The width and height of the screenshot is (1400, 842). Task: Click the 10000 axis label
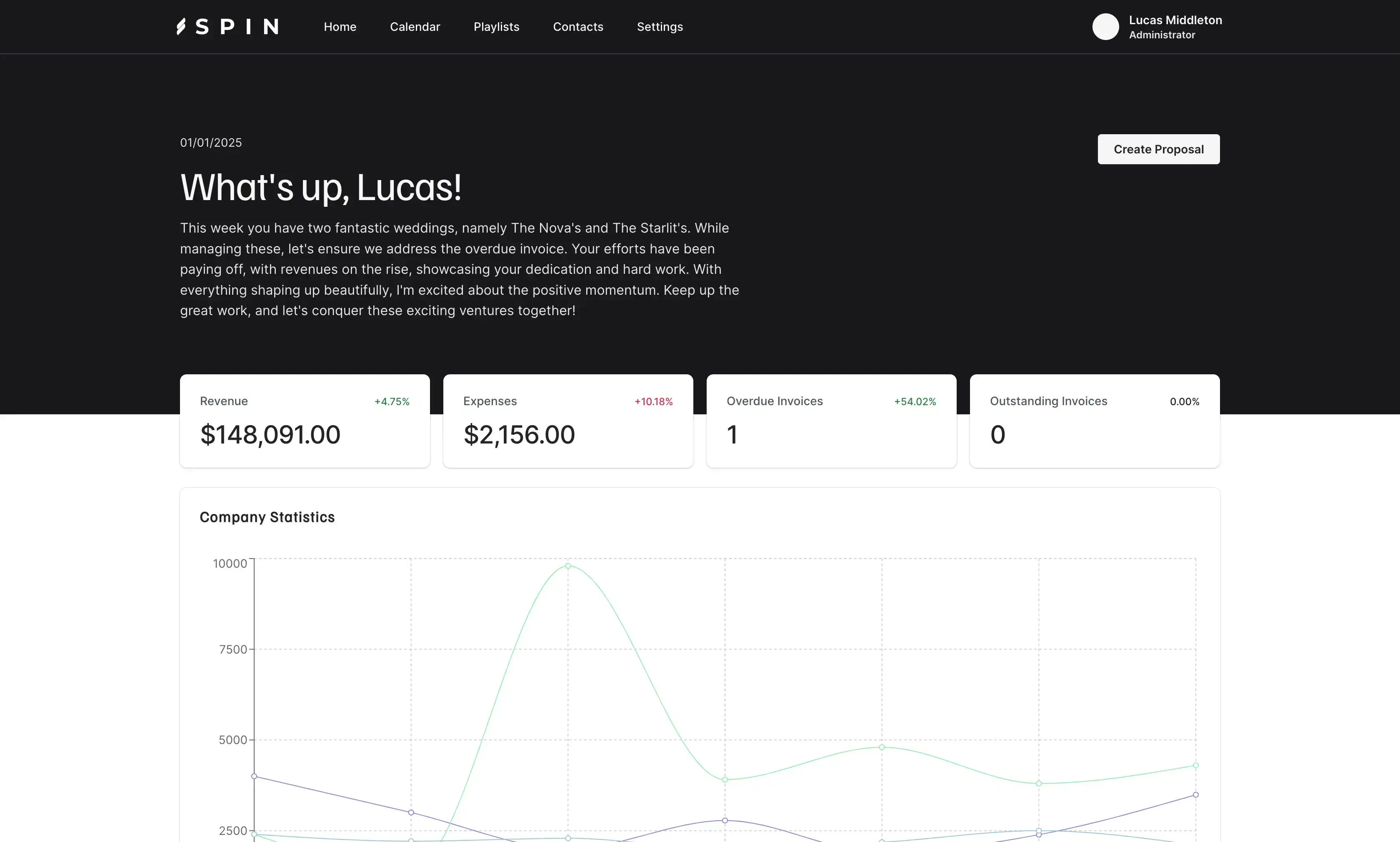[x=230, y=564]
